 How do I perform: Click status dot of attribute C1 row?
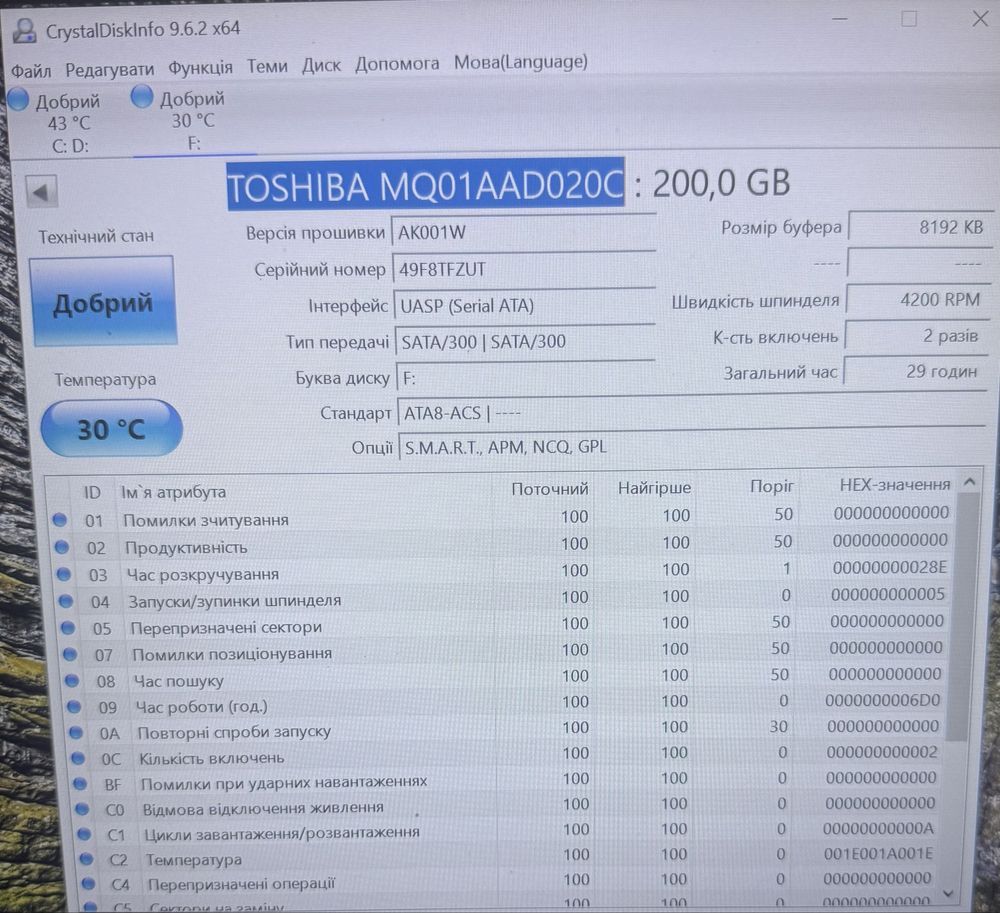(84, 834)
